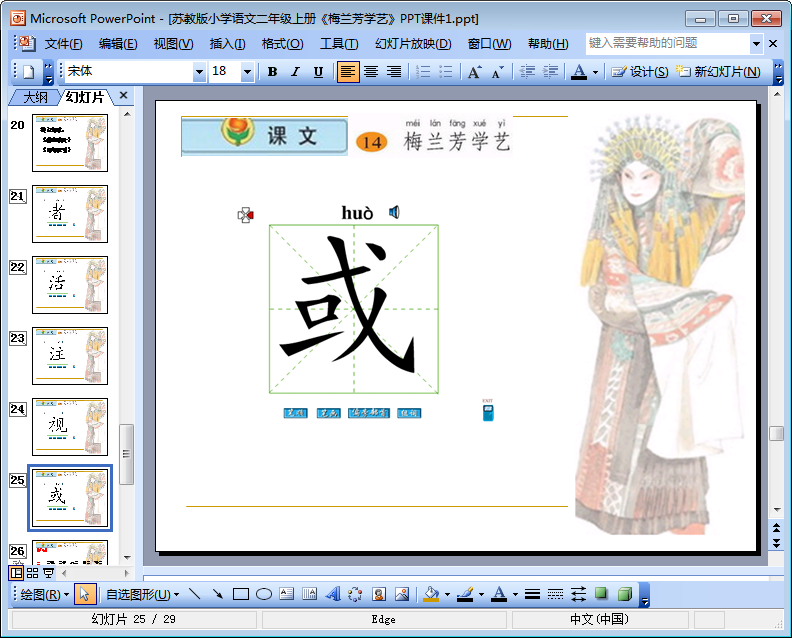Click Decrease Indent icon
The width and height of the screenshot is (792, 638).
click(527, 72)
